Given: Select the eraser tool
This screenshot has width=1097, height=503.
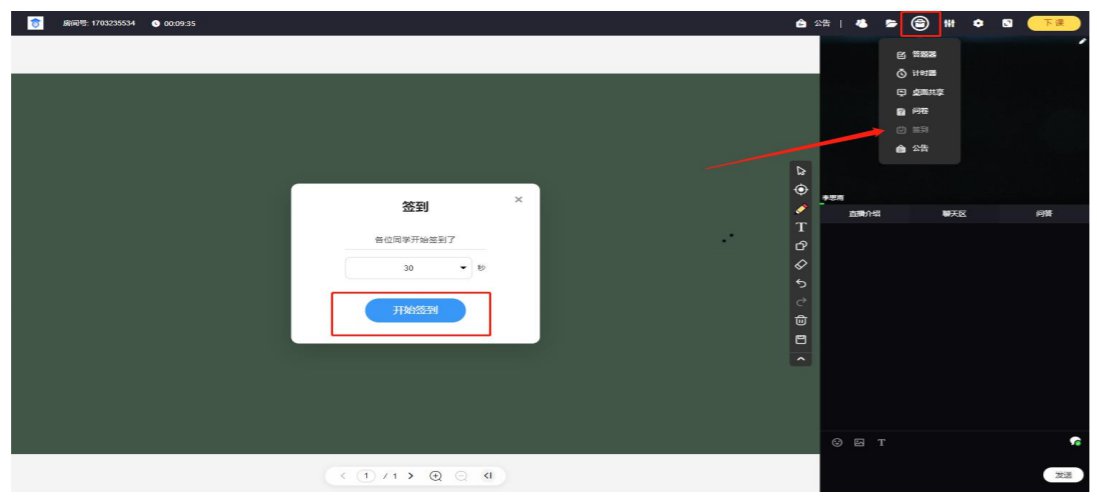Looking at the screenshot, I should tap(801, 265).
